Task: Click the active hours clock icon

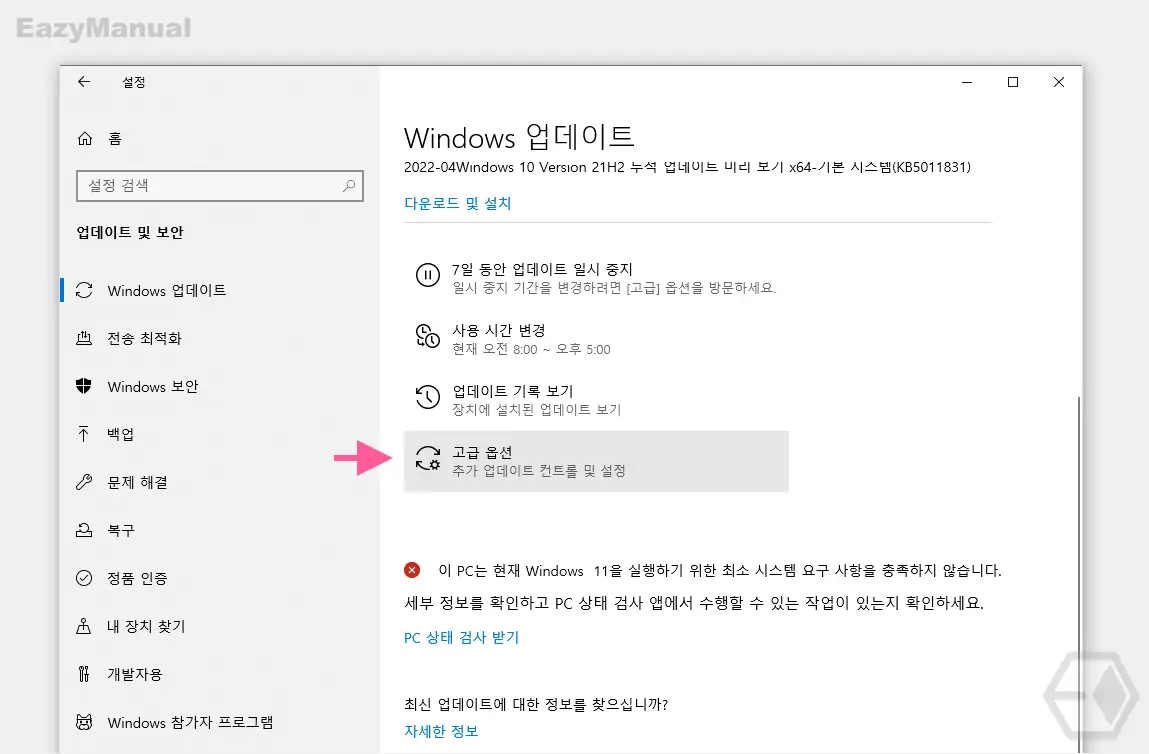Action: pos(428,336)
